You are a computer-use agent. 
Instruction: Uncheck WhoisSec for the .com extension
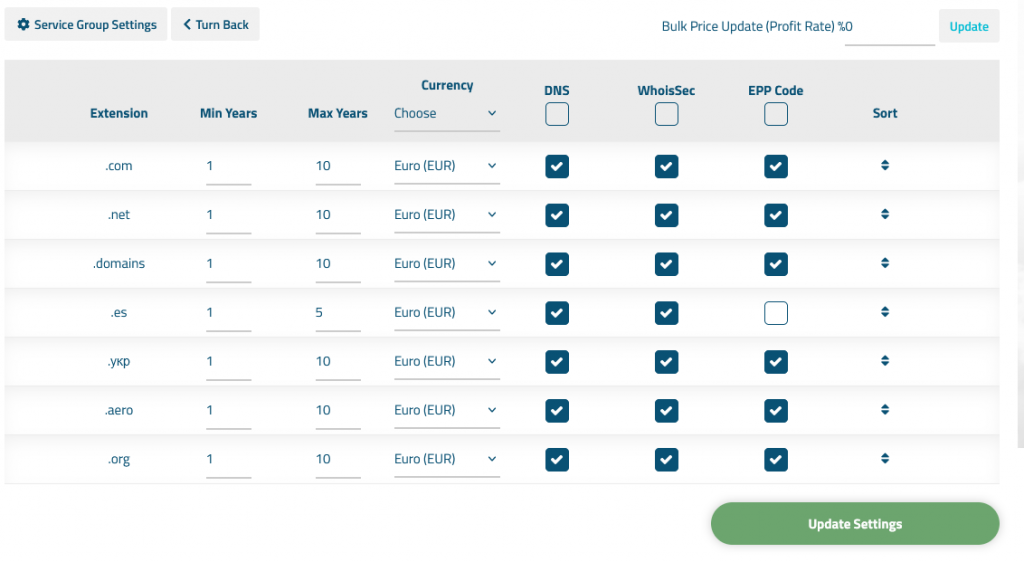click(666, 167)
